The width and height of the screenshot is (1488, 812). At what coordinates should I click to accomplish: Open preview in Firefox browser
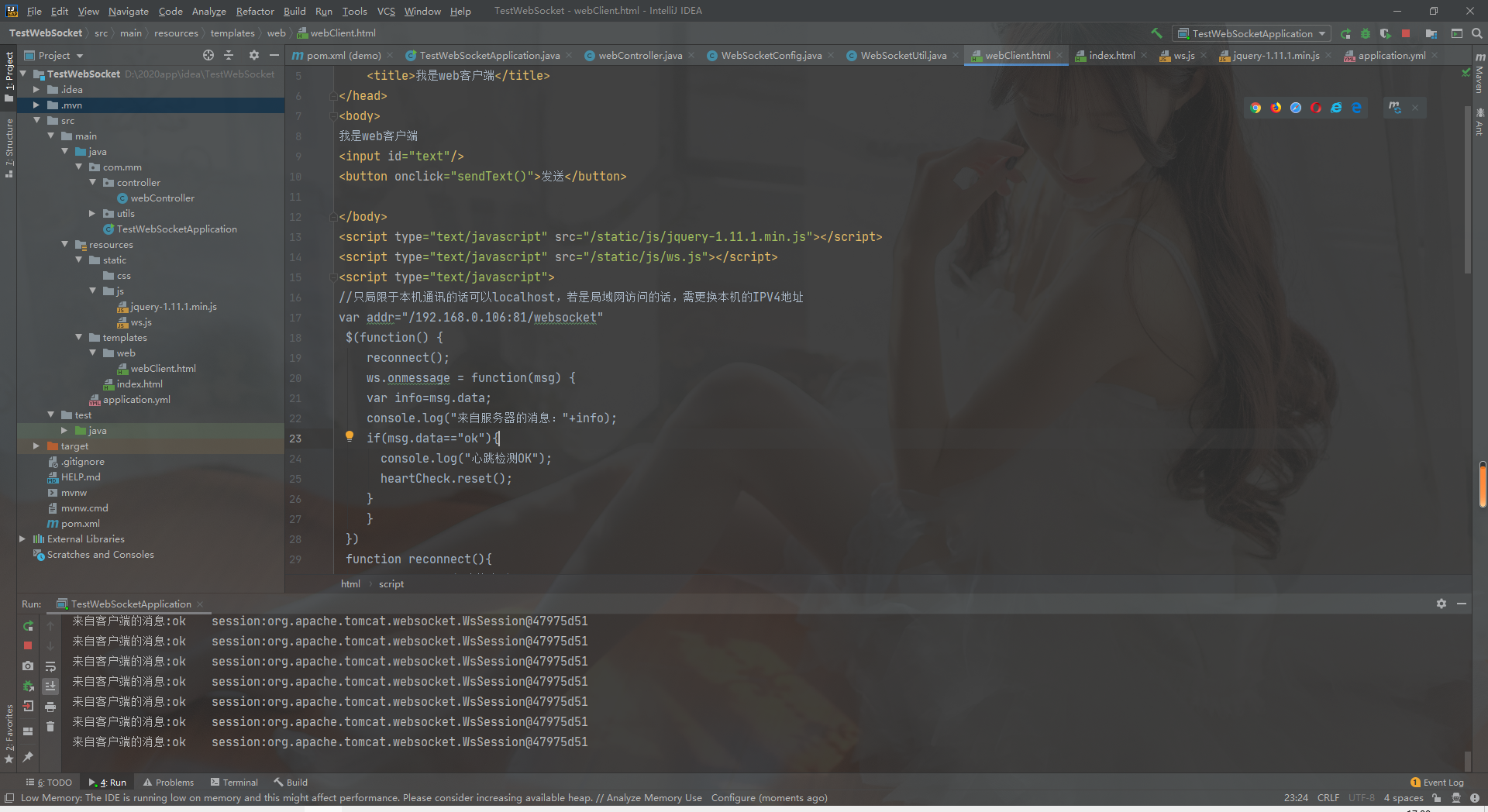click(1276, 108)
